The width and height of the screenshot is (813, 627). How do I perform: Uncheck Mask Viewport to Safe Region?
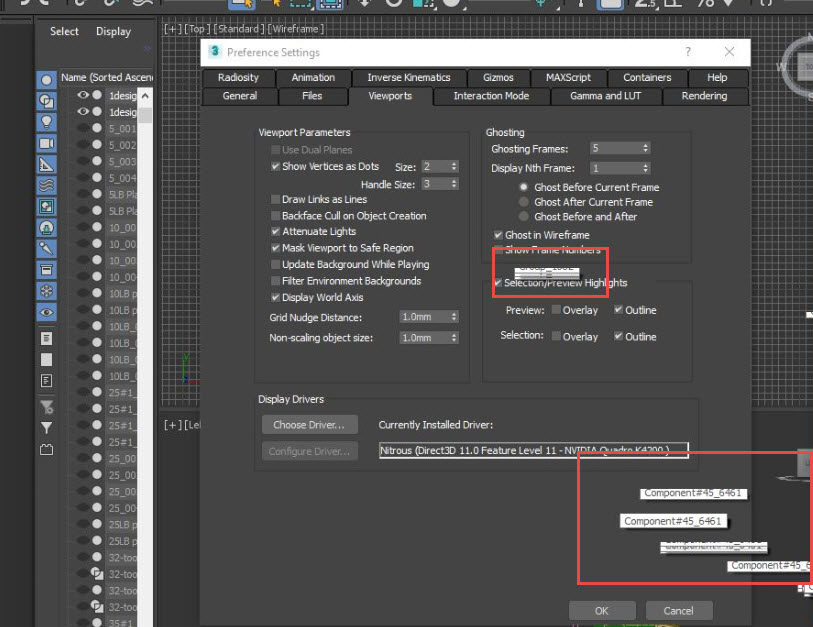point(275,248)
